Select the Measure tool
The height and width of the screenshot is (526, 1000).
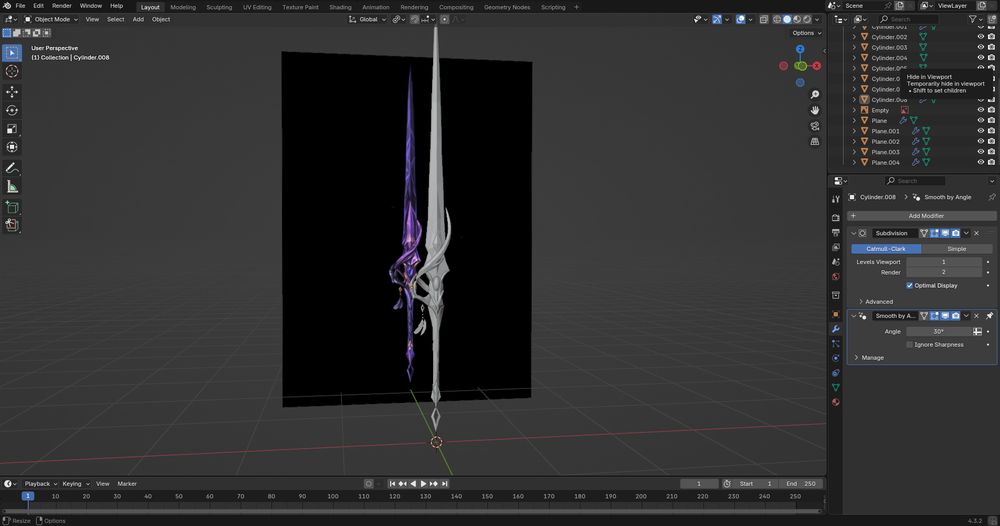click(12, 187)
